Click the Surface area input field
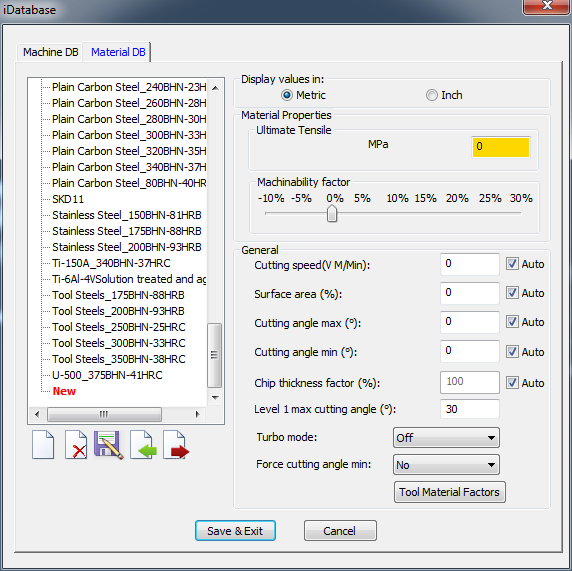572x571 pixels. (469, 293)
